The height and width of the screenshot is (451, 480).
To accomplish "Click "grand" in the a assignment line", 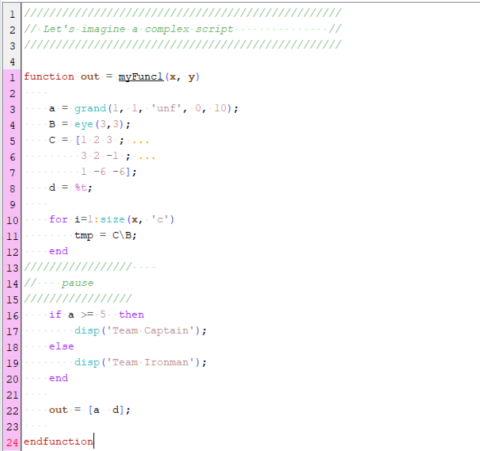I will (x=90, y=109).
